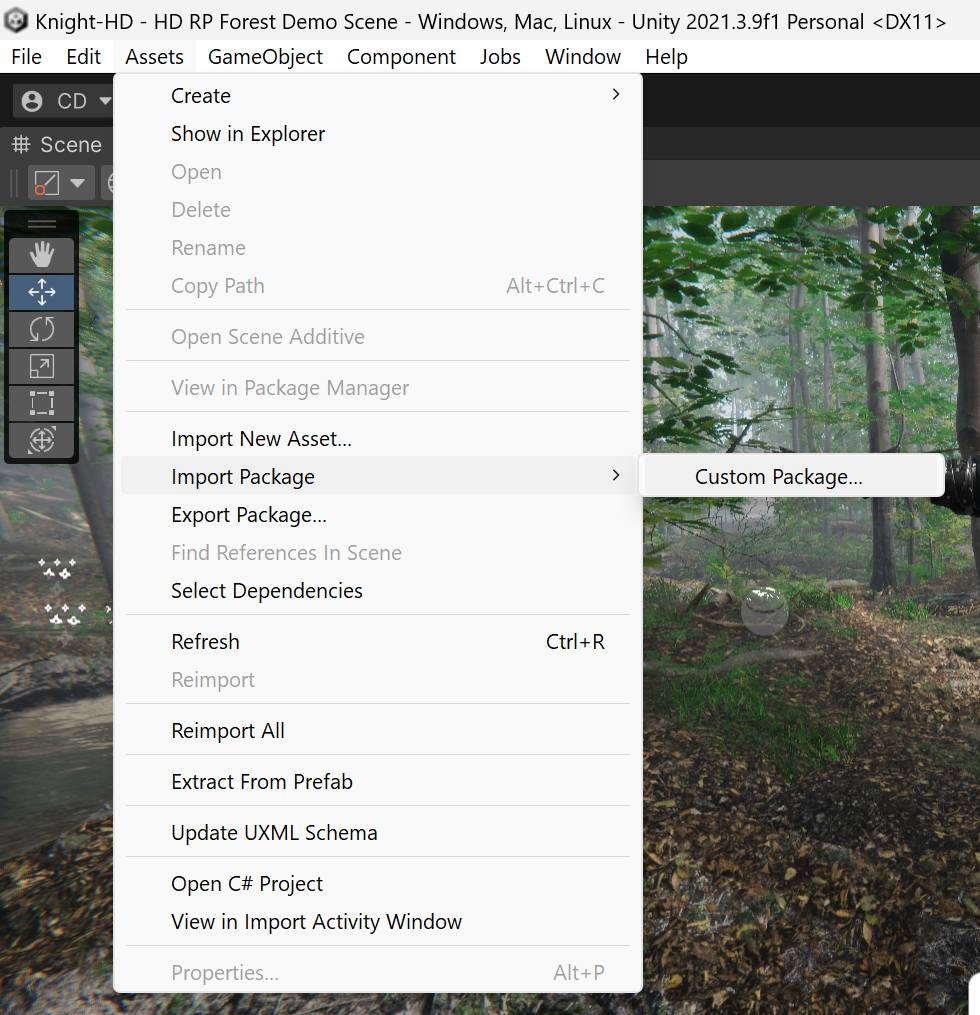Click Open C# Project

point(247,884)
